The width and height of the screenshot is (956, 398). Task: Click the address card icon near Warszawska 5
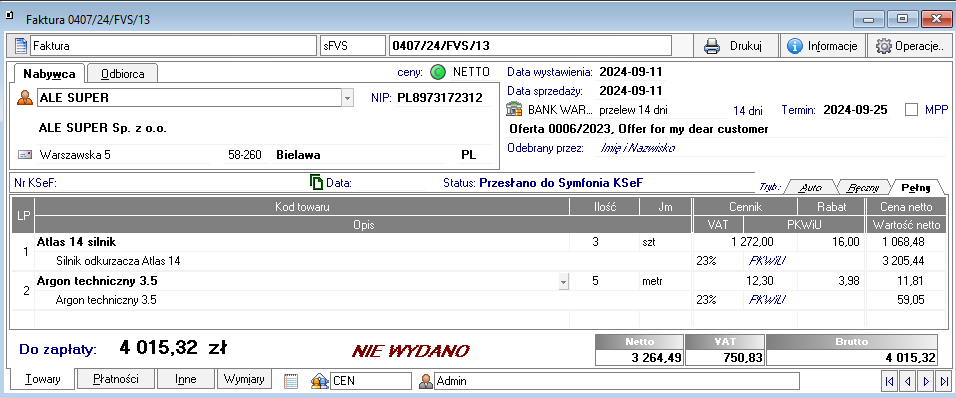pyautogui.click(x=25, y=155)
